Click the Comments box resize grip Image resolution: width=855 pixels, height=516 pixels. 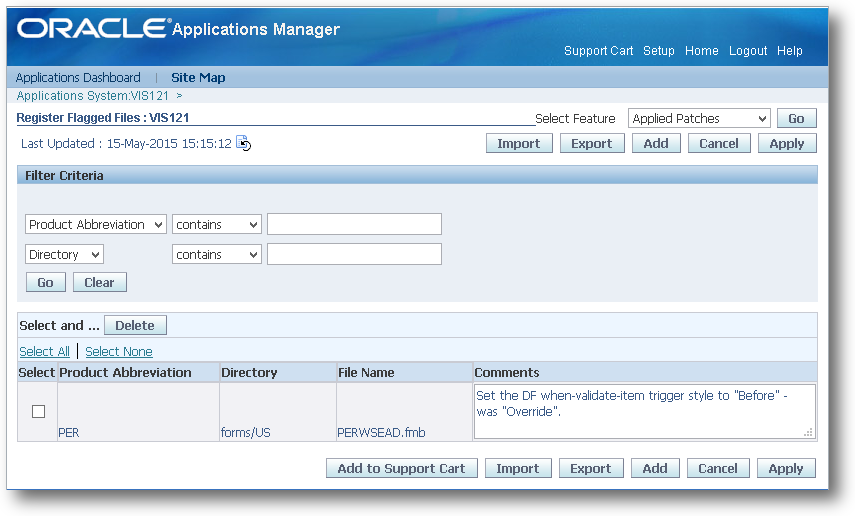[809, 433]
